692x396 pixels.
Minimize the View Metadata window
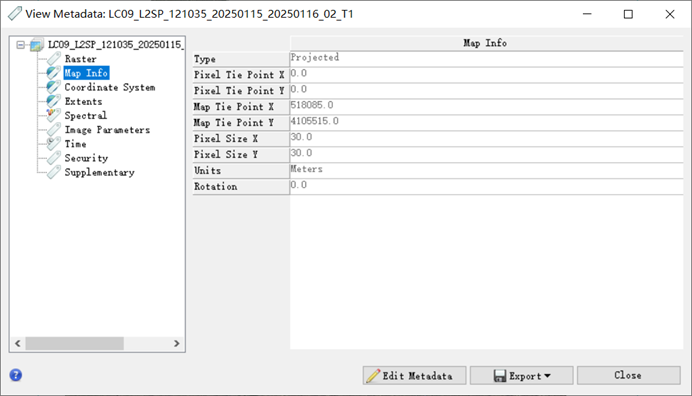pos(587,14)
